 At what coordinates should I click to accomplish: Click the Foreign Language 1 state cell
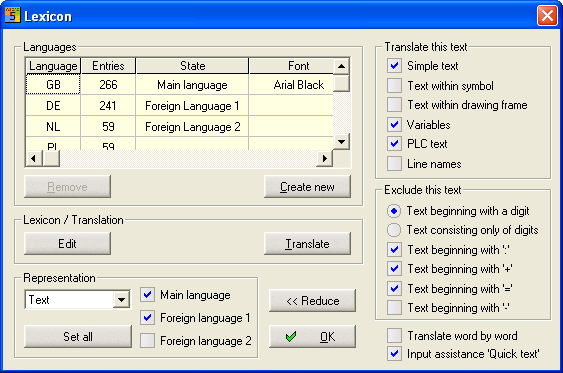click(192, 106)
